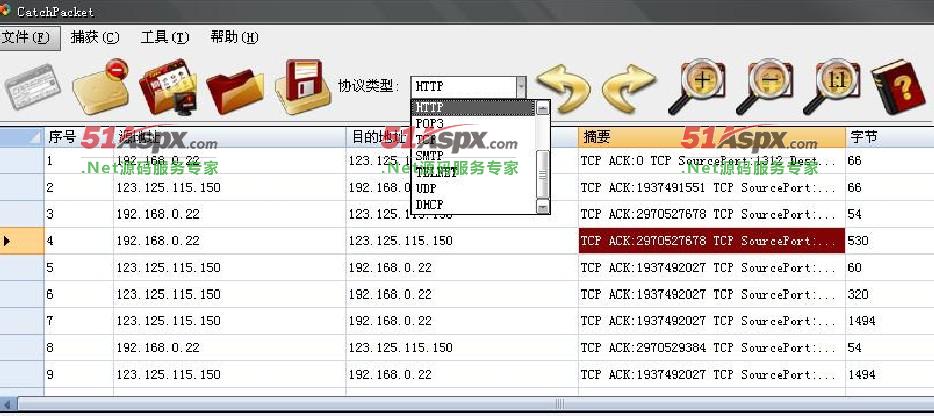The height and width of the screenshot is (416, 934).
Task: Click the highlighted summary cell in row 4
Action: (711, 241)
